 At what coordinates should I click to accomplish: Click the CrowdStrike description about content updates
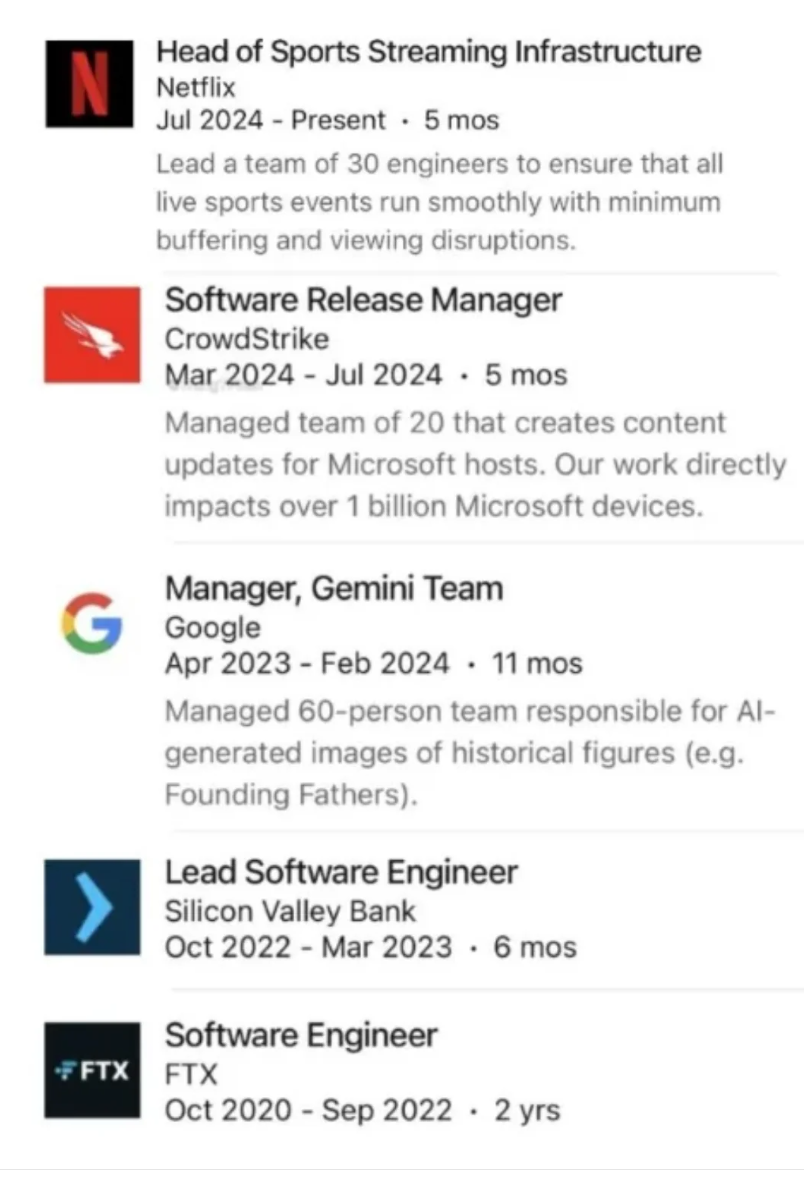[x=475, y=464]
